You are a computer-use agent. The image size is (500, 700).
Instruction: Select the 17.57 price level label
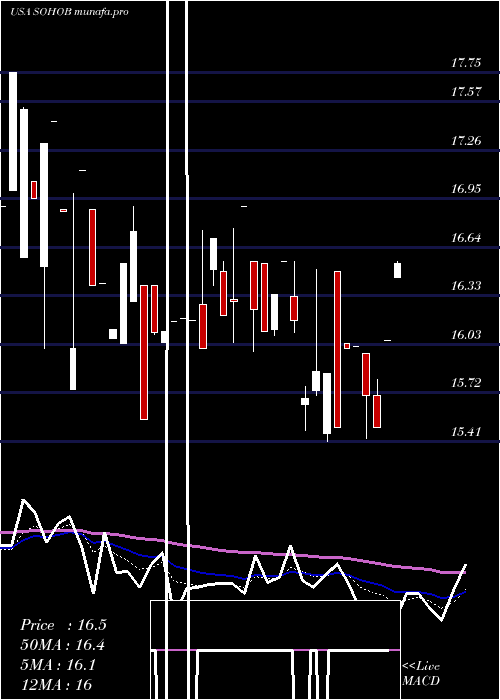pyautogui.click(x=466, y=92)
